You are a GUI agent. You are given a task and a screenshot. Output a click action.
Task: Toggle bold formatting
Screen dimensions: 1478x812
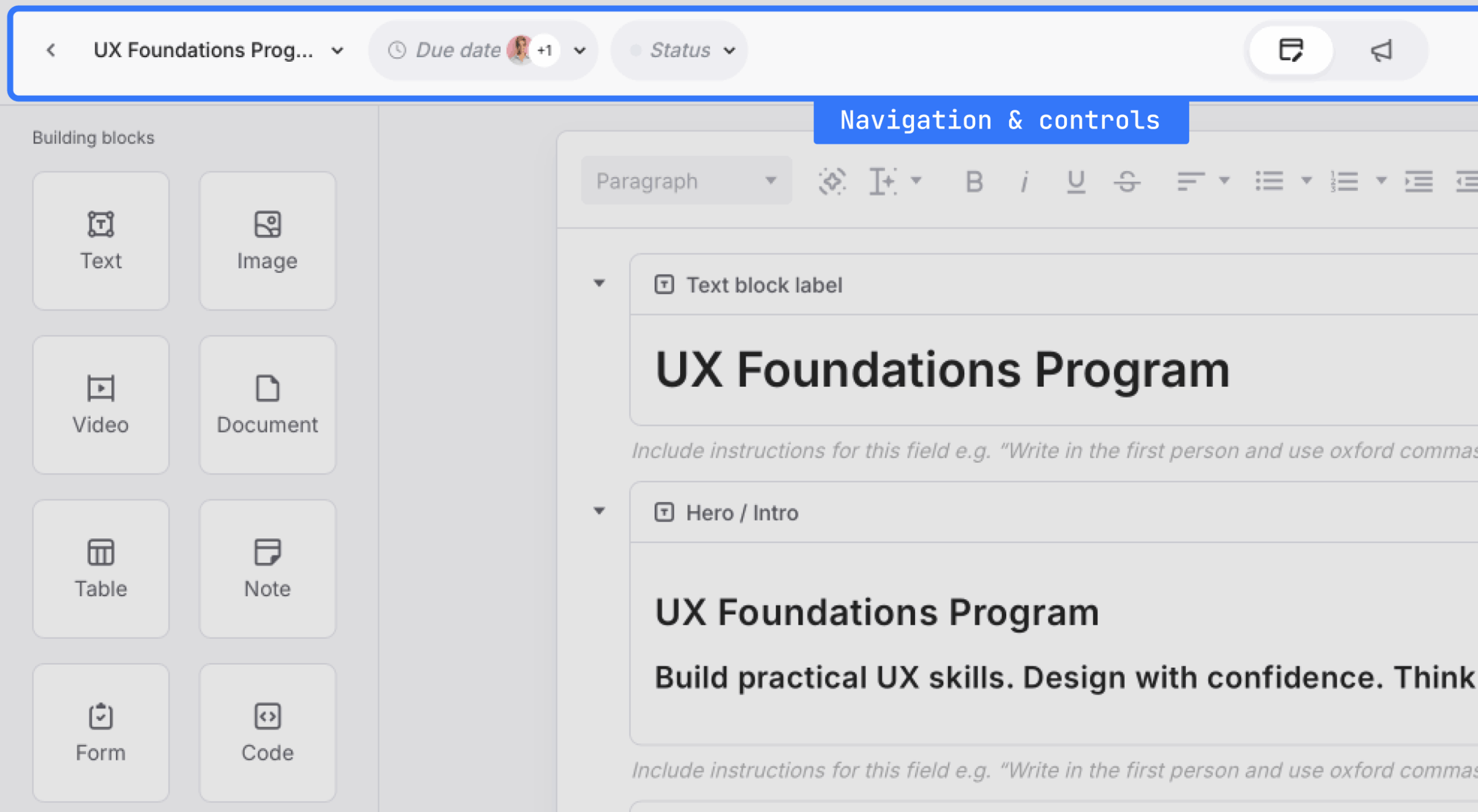click(974, 181)
